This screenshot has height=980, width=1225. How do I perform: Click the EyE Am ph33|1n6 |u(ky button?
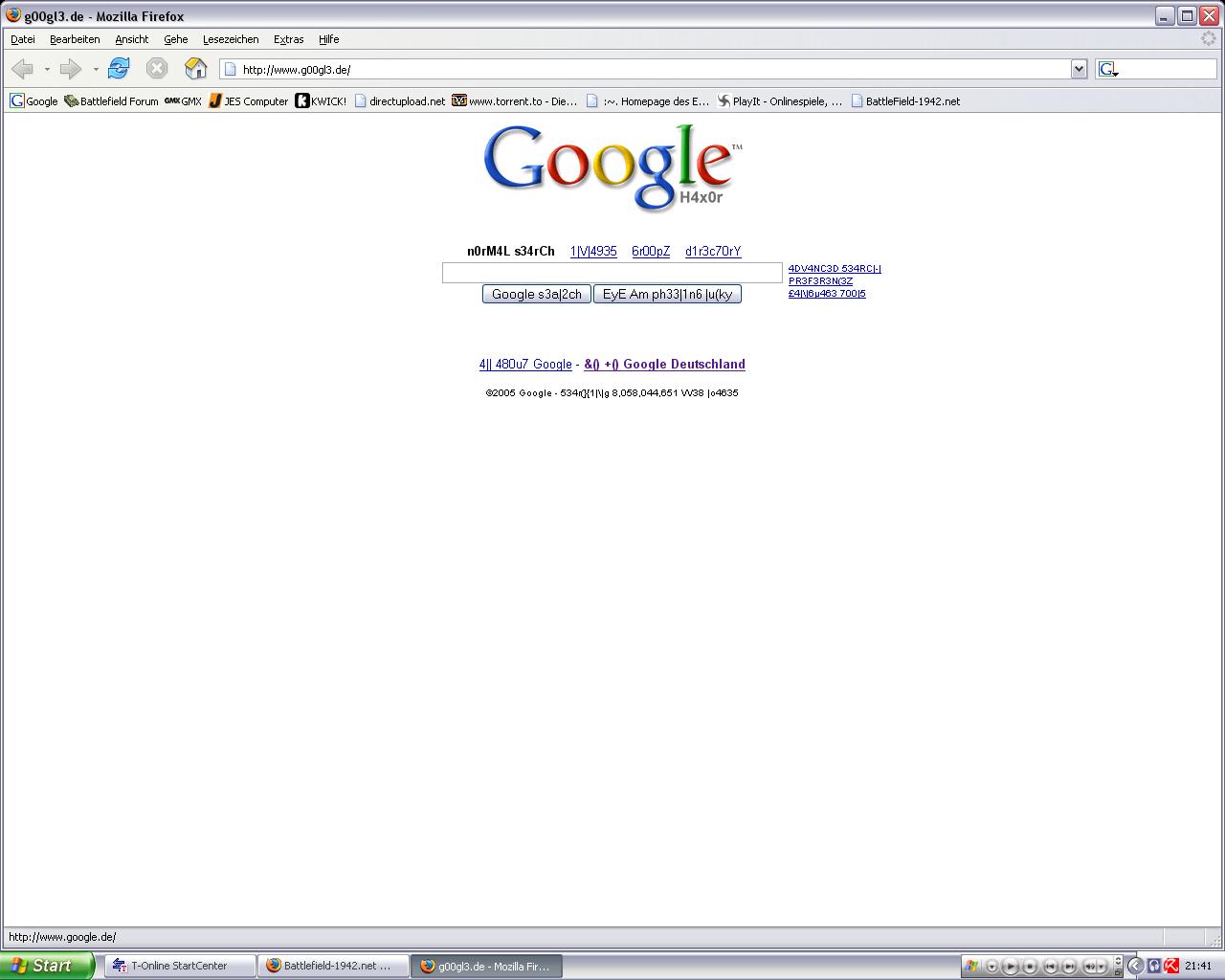tap(667, 294)
